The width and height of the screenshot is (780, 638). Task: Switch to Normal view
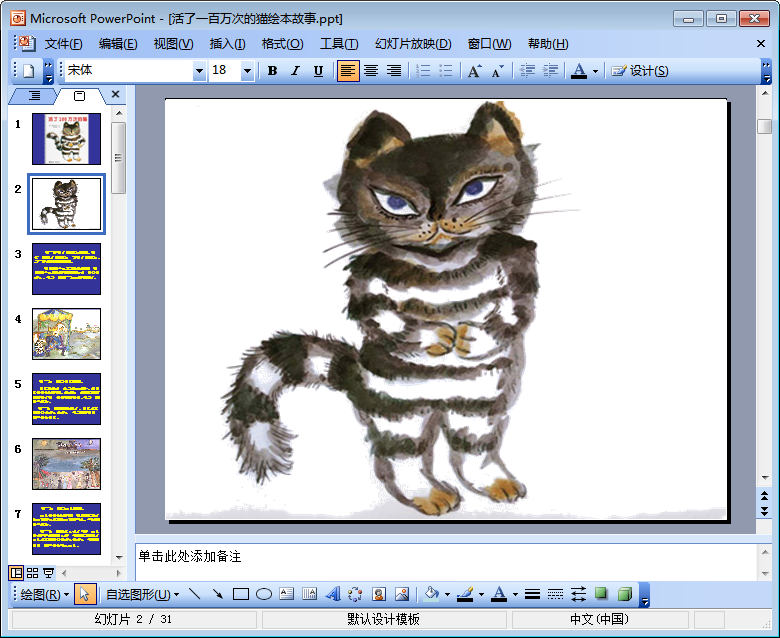coord(16,573)
